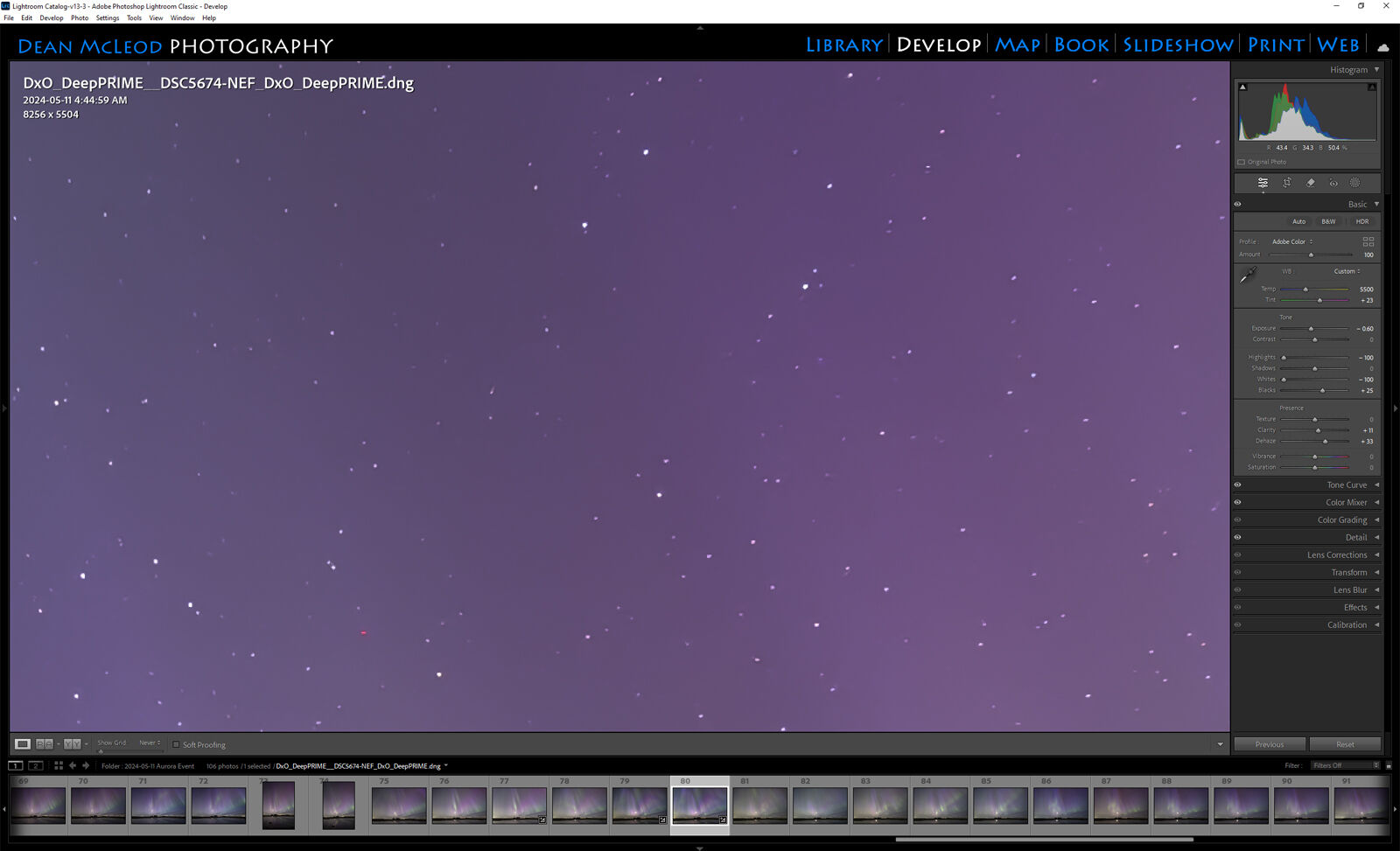The width and height of the screenshot is (1400, 851).
Task: Toggle the Original Photo checkbox
Action: [x=1241, y=162]
